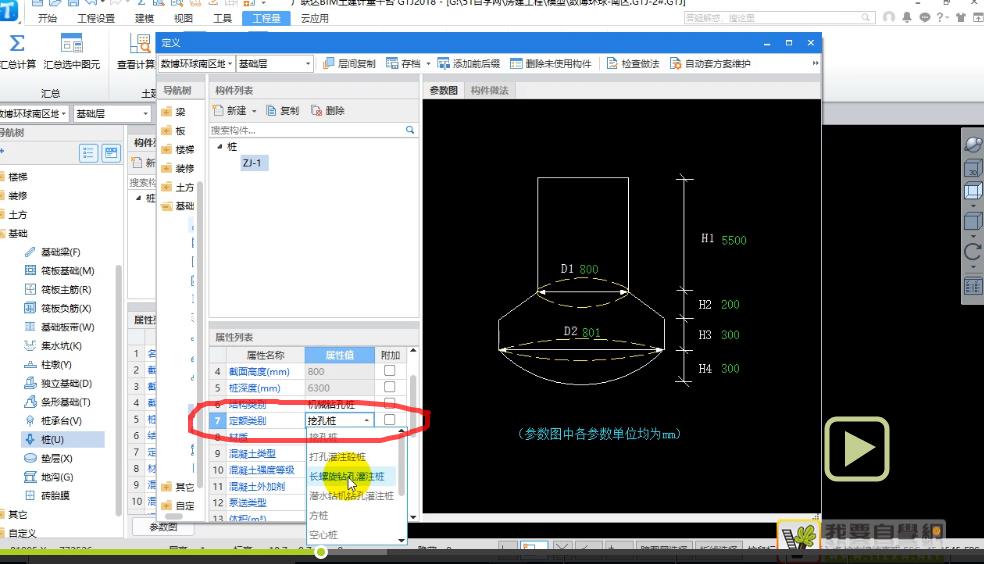
Task: Switch to the 参数图 tab
Action: [444, 90]
